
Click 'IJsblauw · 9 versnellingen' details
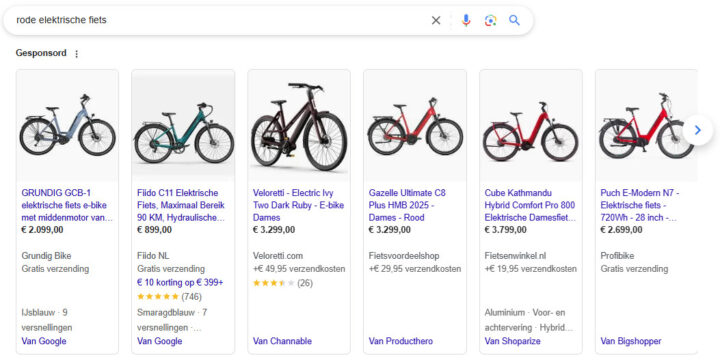point(47,320)
